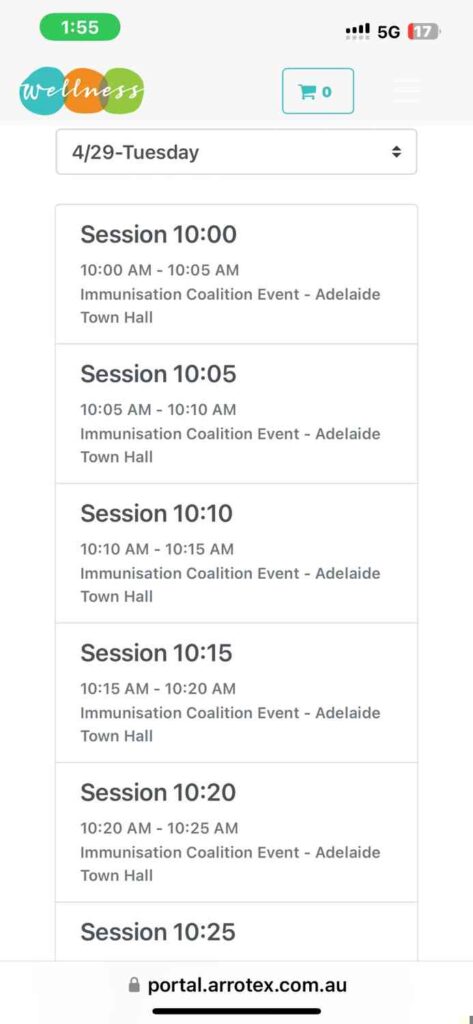
Task: Click the date selector up-down arrows
Action: tap(397, 152)
